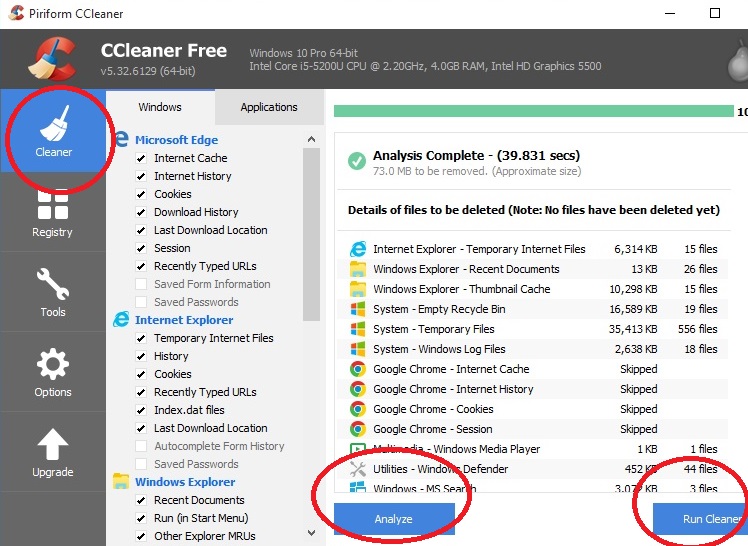
Task: Click the Upgrade arrow icon
Action: [53, 444]
